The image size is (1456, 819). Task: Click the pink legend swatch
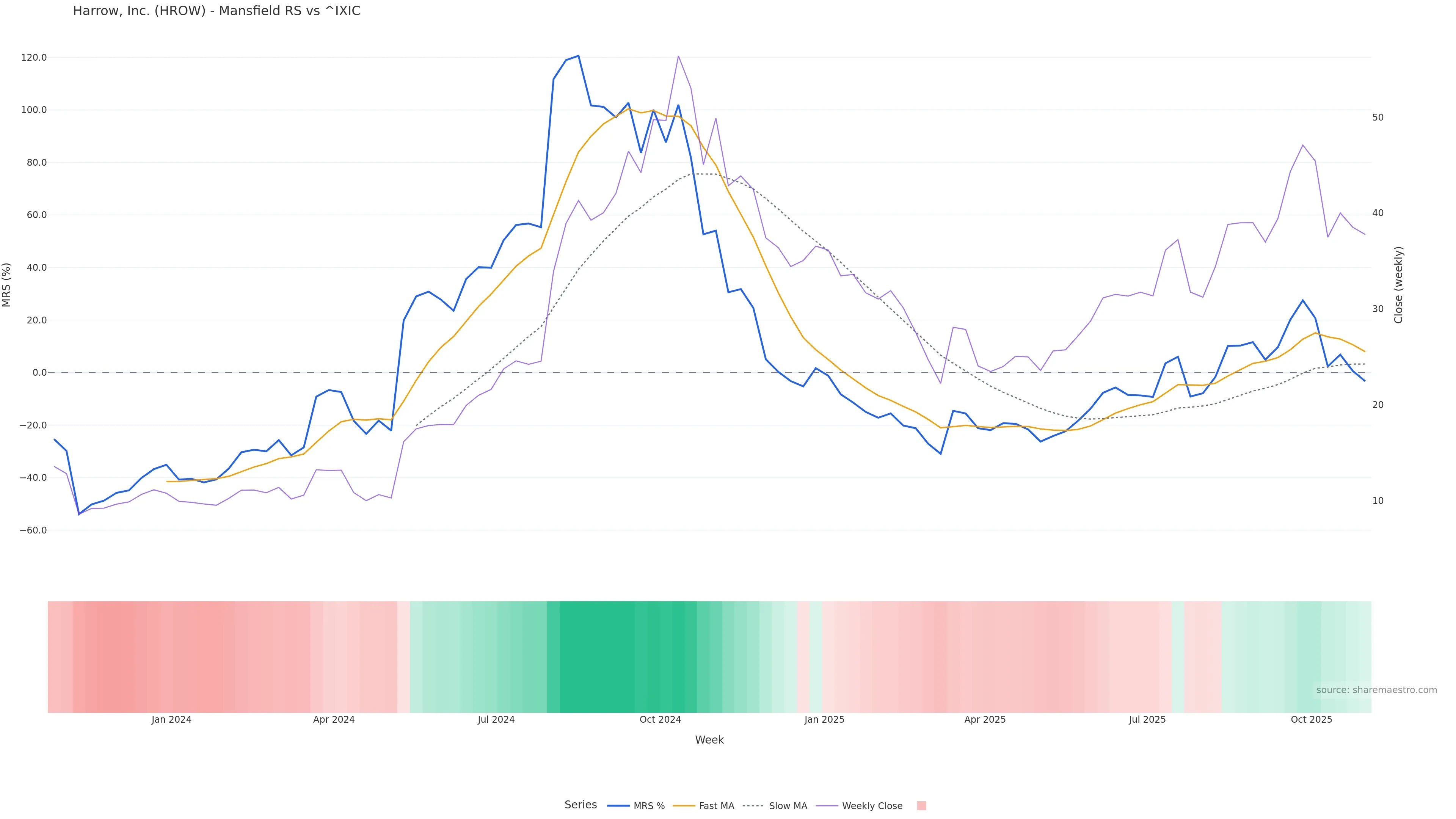[x=921, y=806]
